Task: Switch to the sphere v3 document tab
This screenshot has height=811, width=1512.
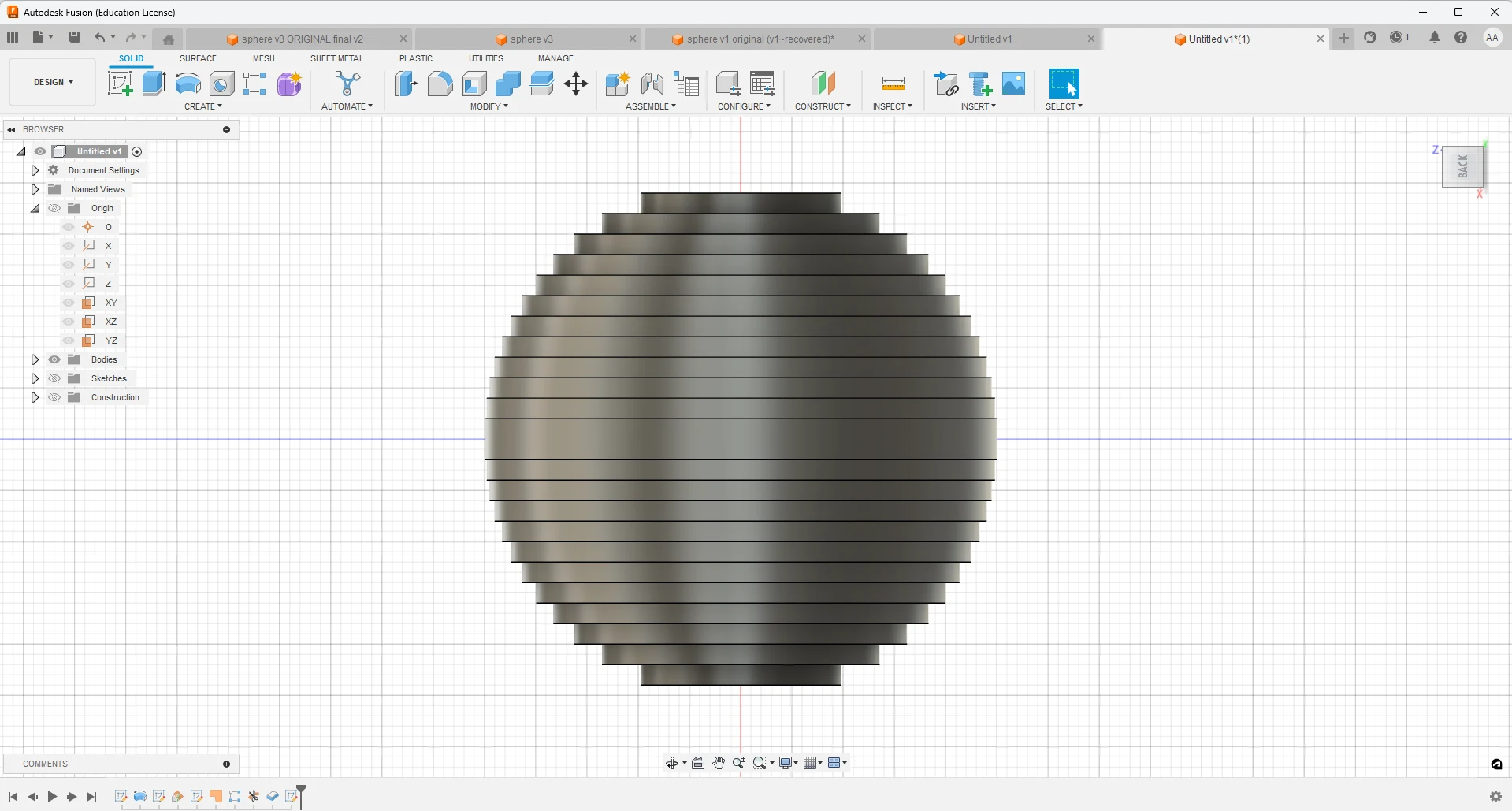Action: click(531, 39)
